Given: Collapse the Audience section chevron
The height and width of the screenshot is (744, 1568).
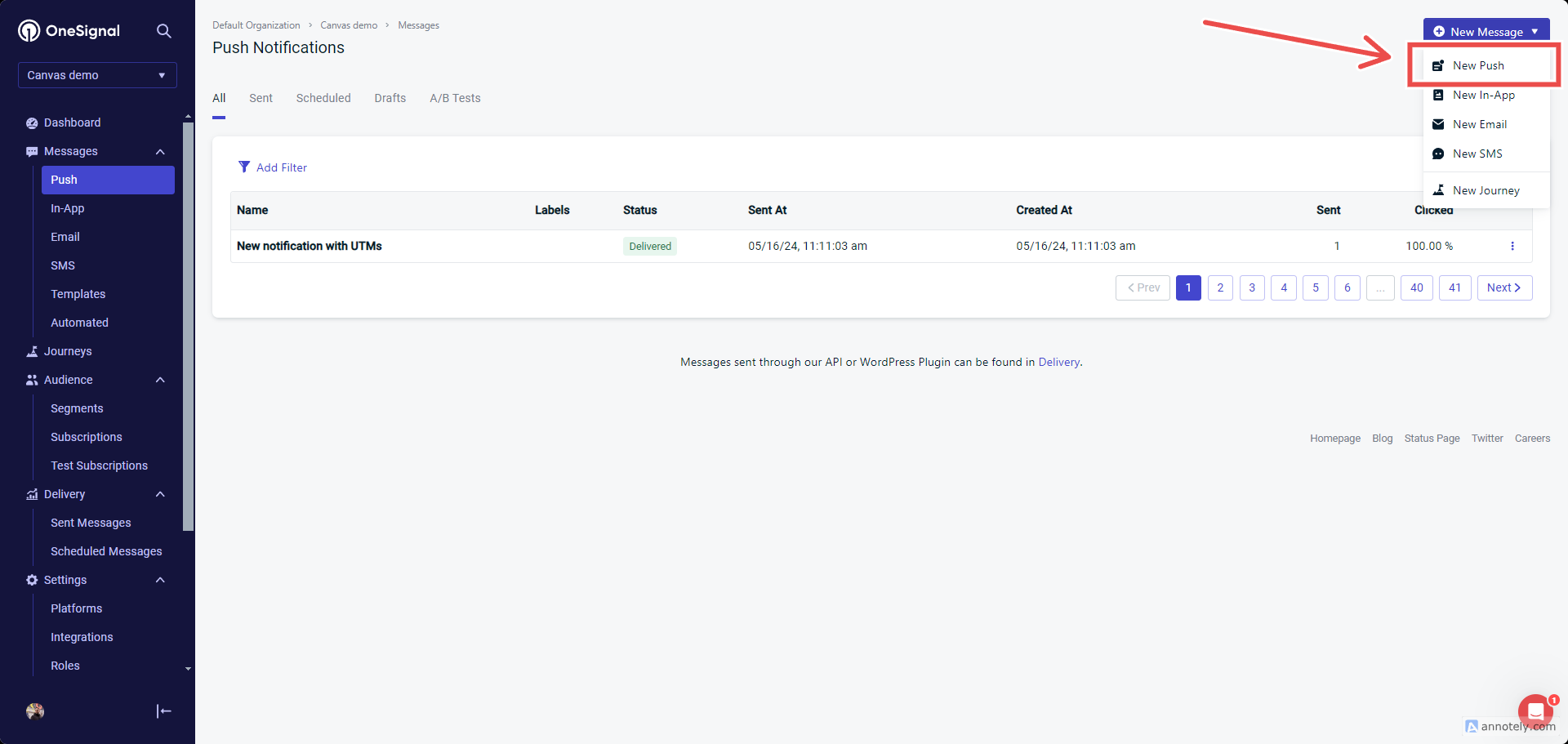Looking at the screenshot, I should [160, 380].
